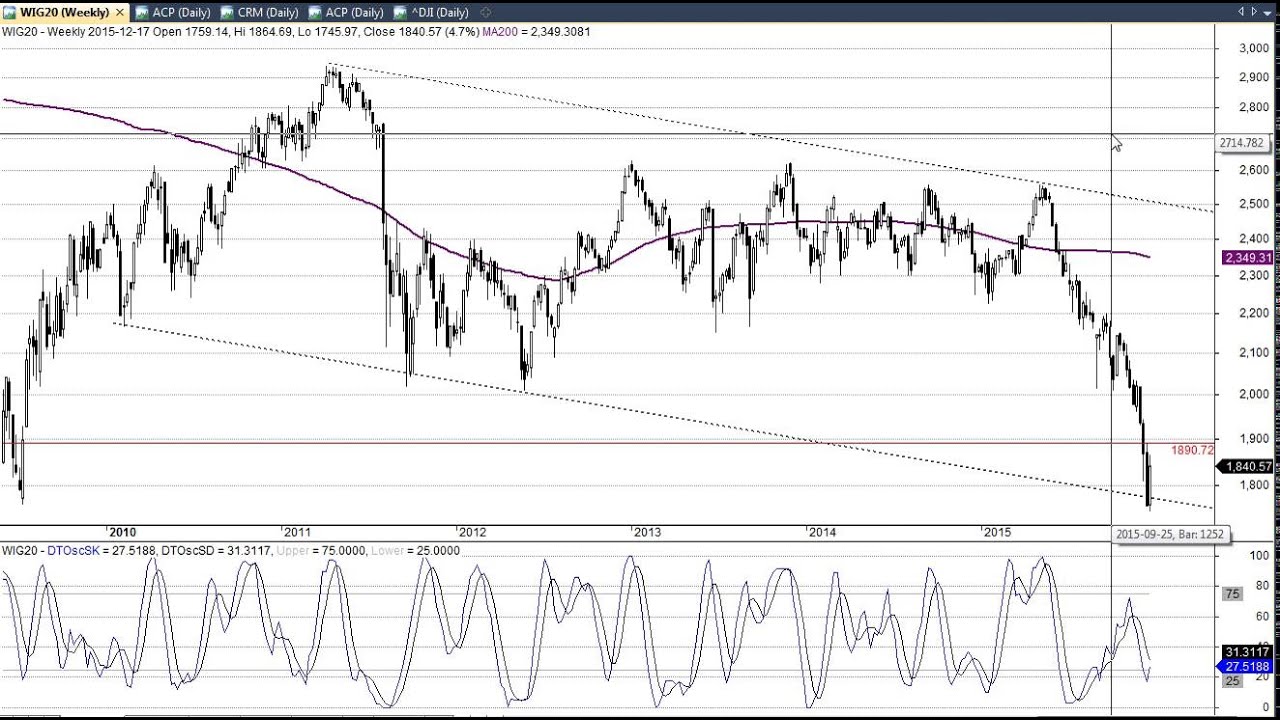Add a new chart tab with the plus icon
The width and height of the screenshot is (1280, 720).
[x=486, y=12]
